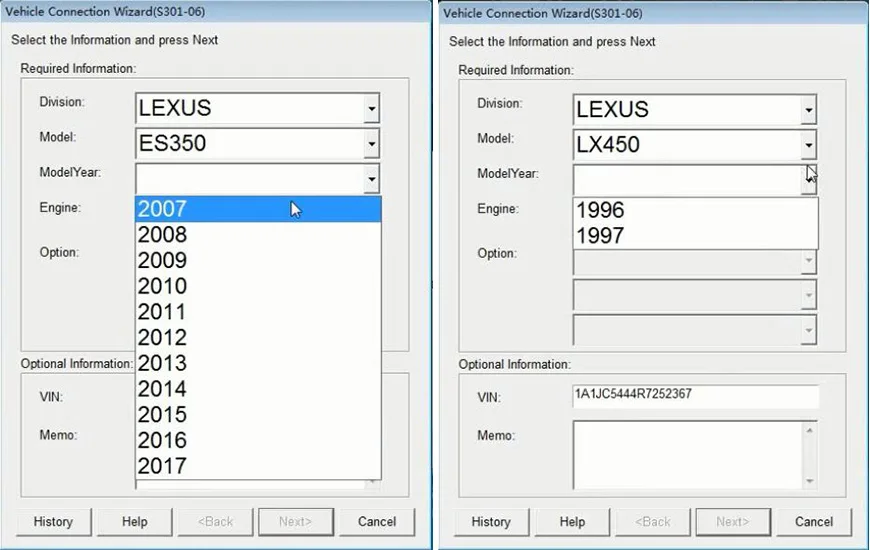
Task: Select model year 2010
Action: pos(258,286)
